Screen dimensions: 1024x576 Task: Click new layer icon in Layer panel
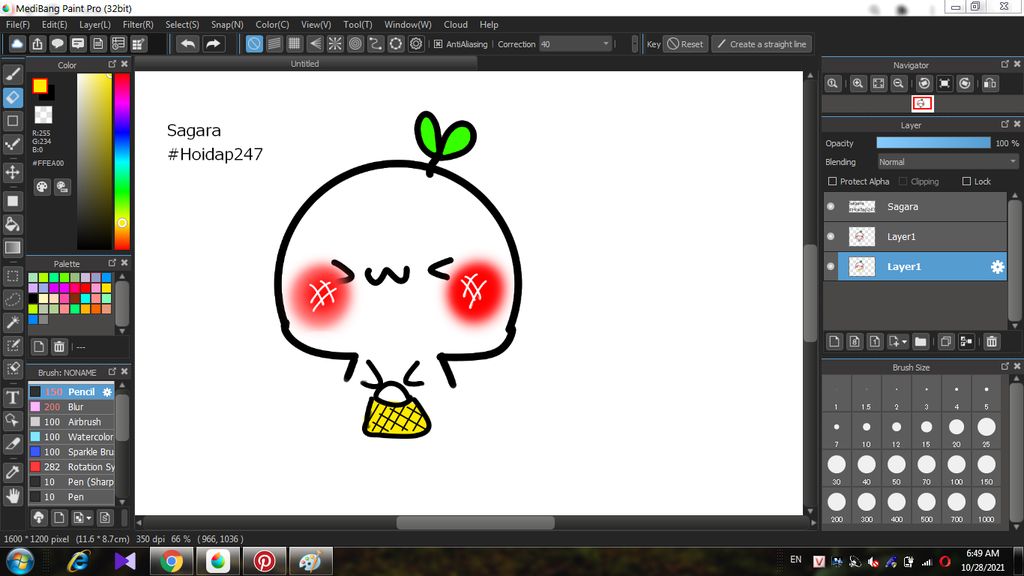(834, 341)
